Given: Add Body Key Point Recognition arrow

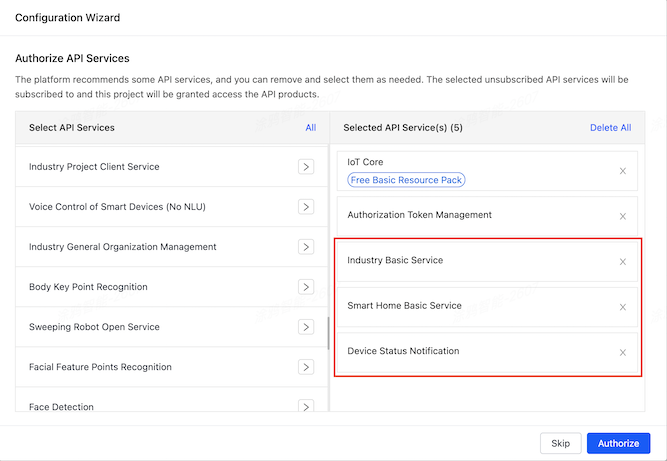Looking at the screenshot, I should (306, 287).
